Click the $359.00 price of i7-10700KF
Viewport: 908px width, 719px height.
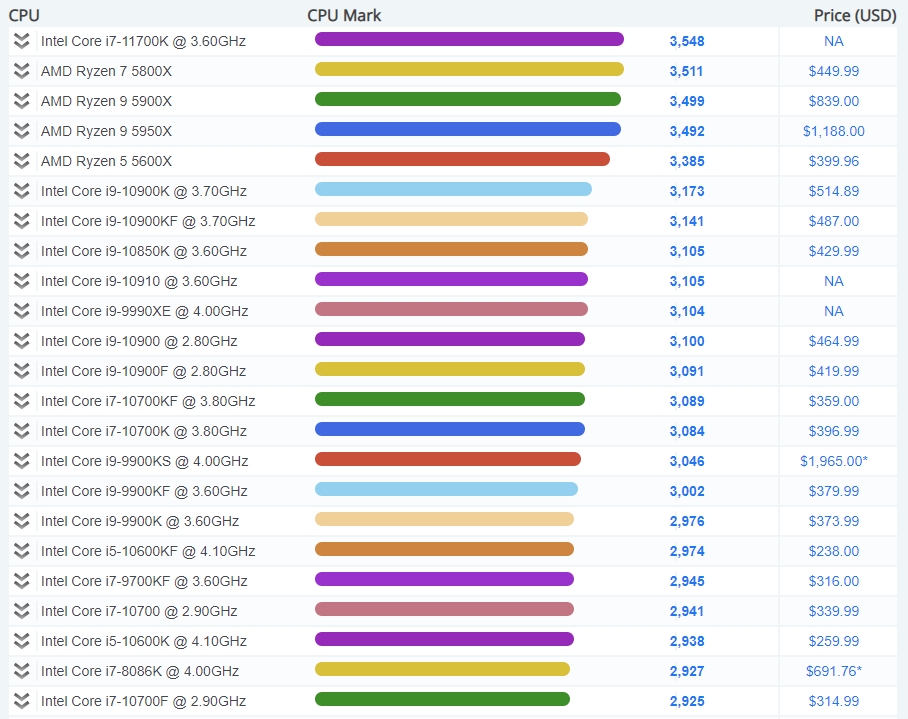834,401
